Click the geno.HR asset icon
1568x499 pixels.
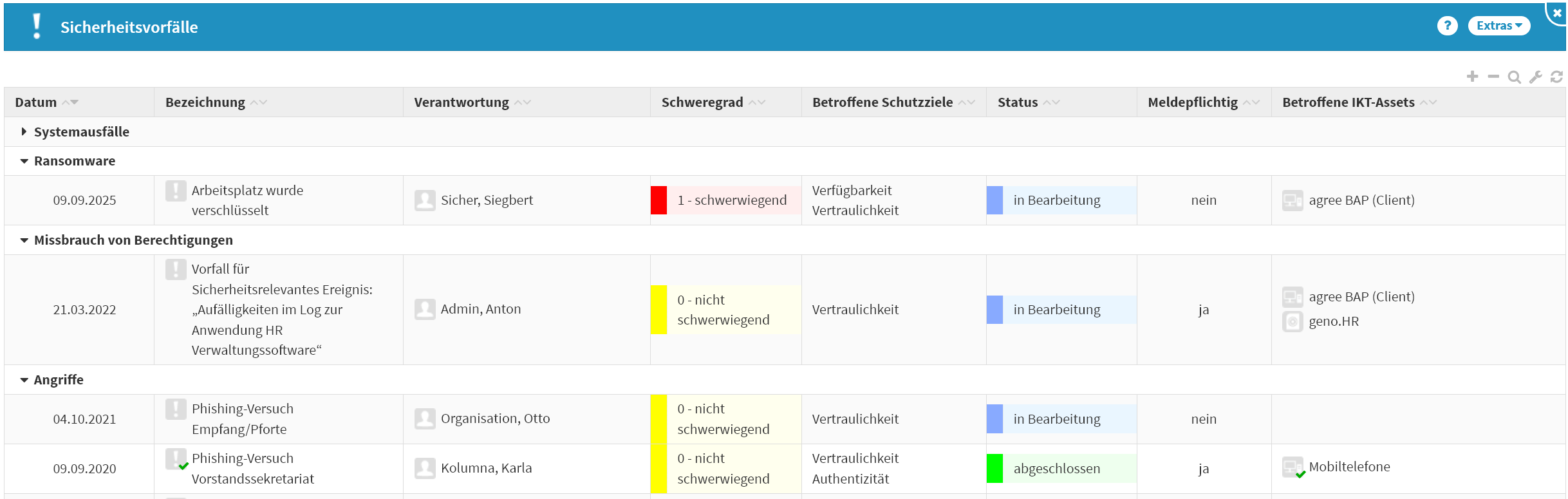coord(1293,321)
